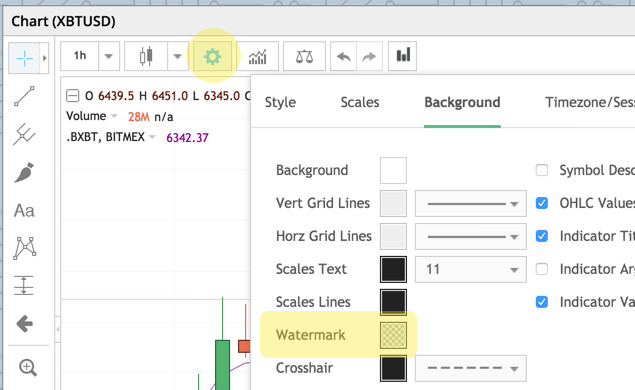Open the chart style dropdown arrow
Viewport: 635px width, 390px height.
pyautogui.click(x=177, y=56)
